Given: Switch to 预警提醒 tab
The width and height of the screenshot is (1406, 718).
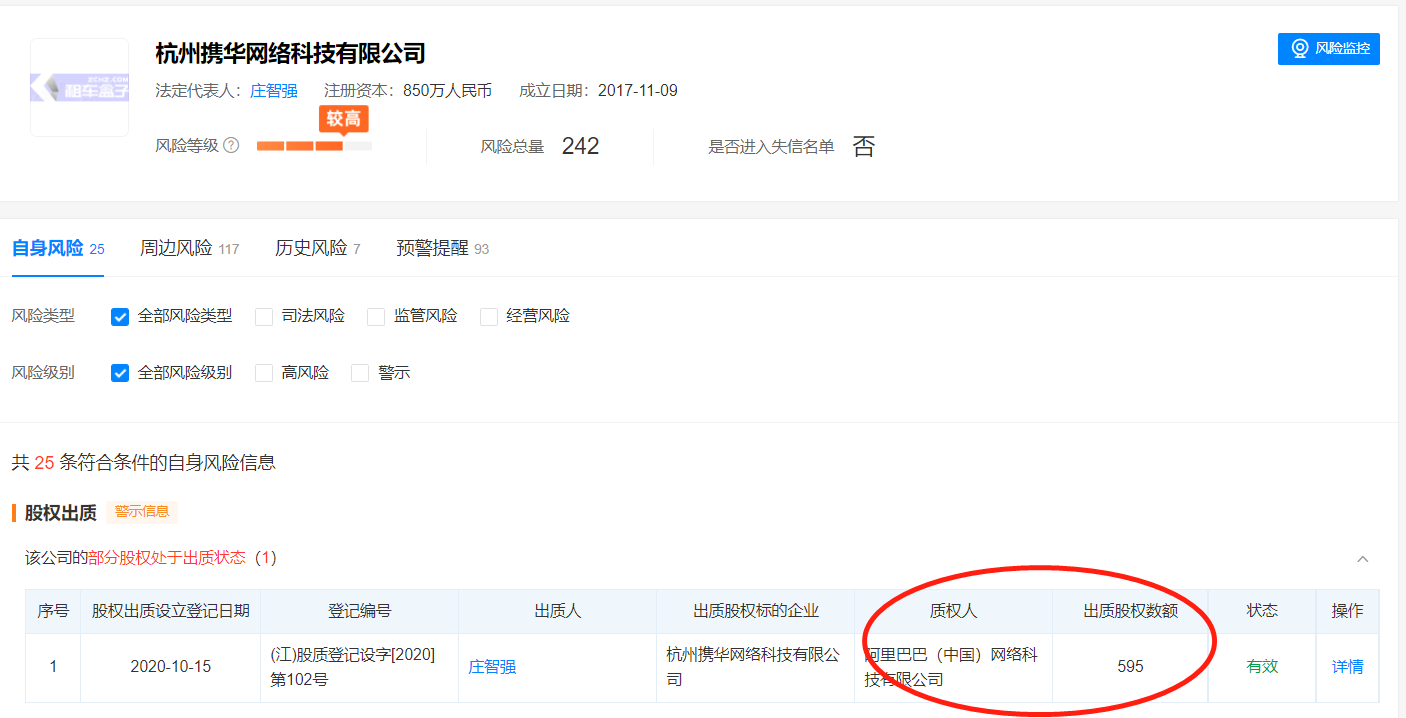Looking at the screenshot, I should [x=442, y=248].
